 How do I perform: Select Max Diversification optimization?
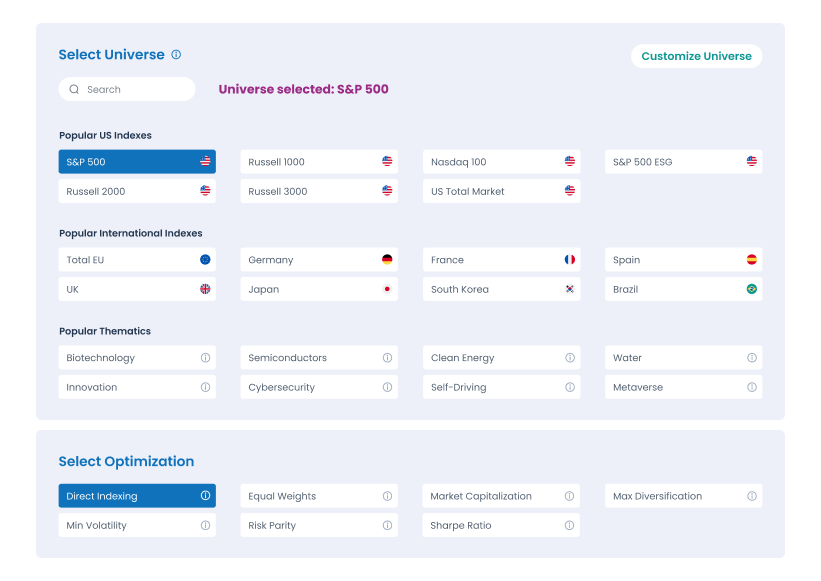pos(683,496)
